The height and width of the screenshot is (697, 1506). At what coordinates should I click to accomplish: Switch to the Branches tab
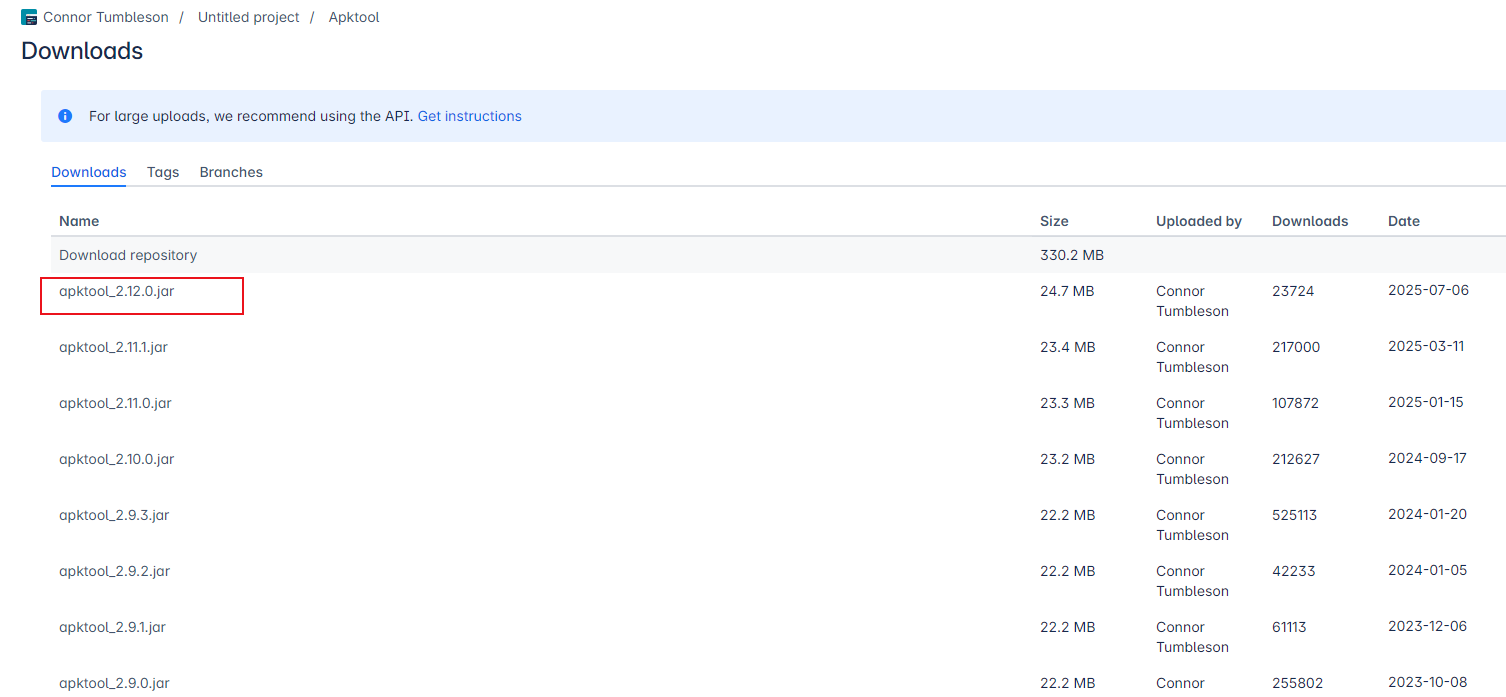(231, 172)
